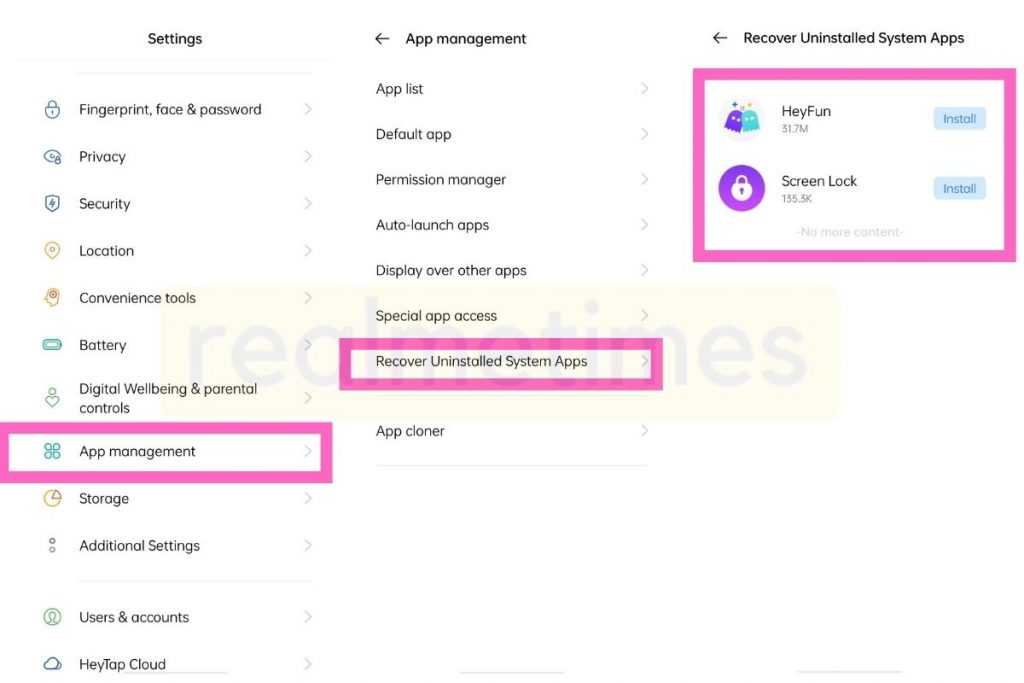Open Security via its shield icon

52,203
